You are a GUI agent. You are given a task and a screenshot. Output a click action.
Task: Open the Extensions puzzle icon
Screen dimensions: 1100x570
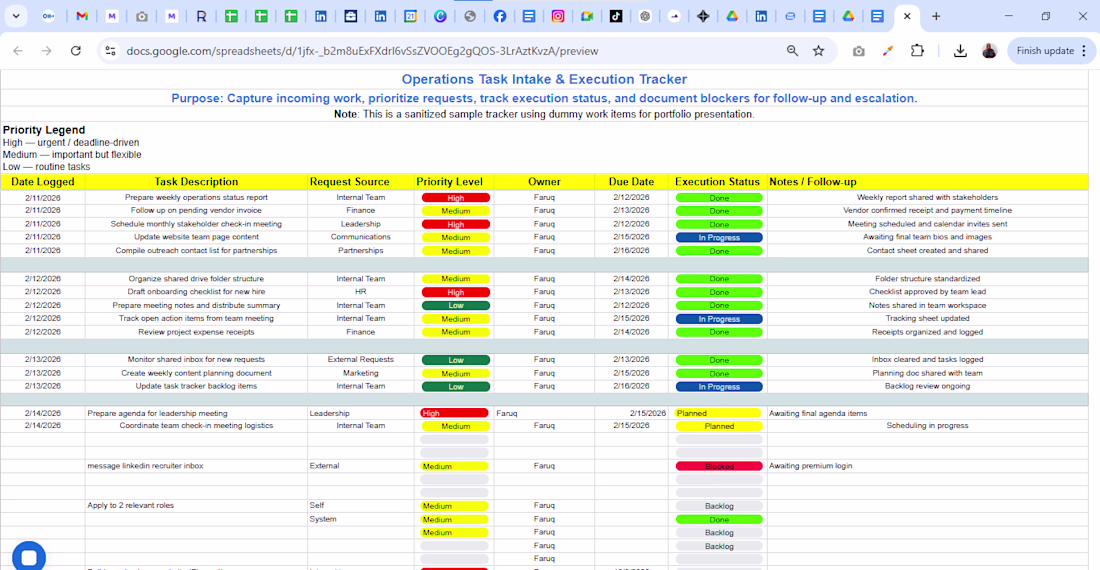[x=917, y=51]
